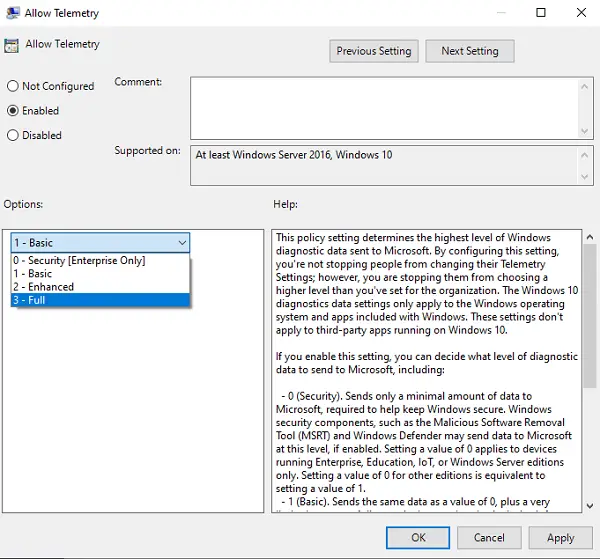
Task: Confirm with the OK button
Action: point(418,538)
